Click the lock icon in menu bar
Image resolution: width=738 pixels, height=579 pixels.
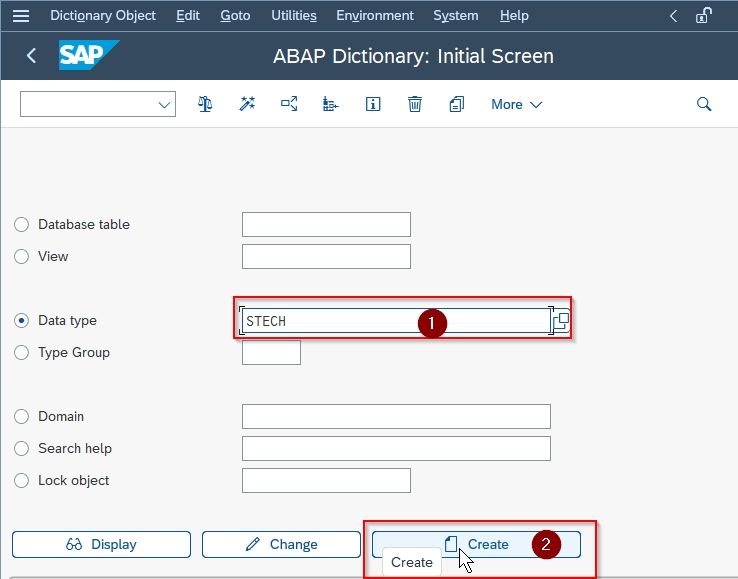click(x=704, y=16)
